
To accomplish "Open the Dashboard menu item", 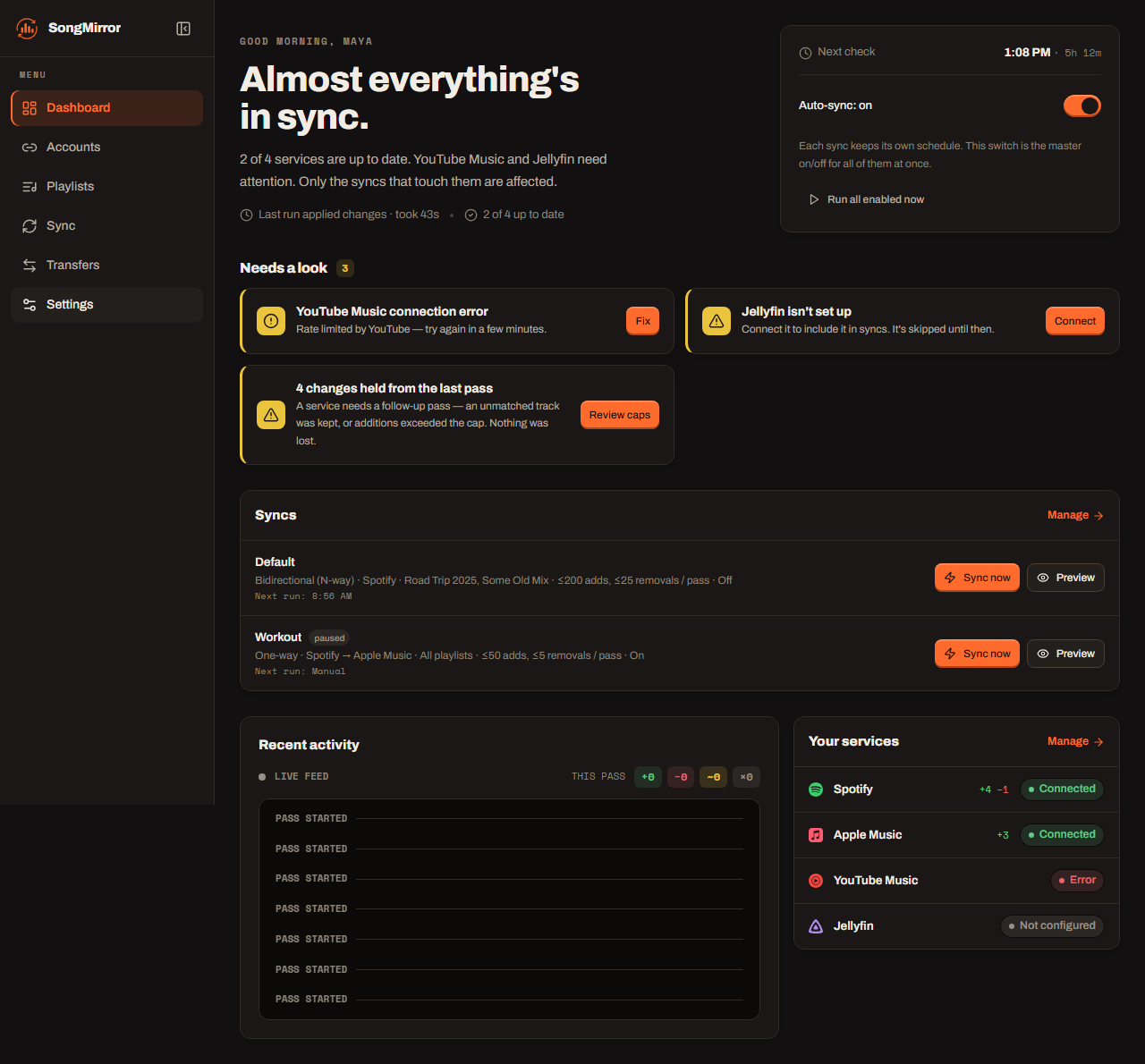I will (106, 108).
